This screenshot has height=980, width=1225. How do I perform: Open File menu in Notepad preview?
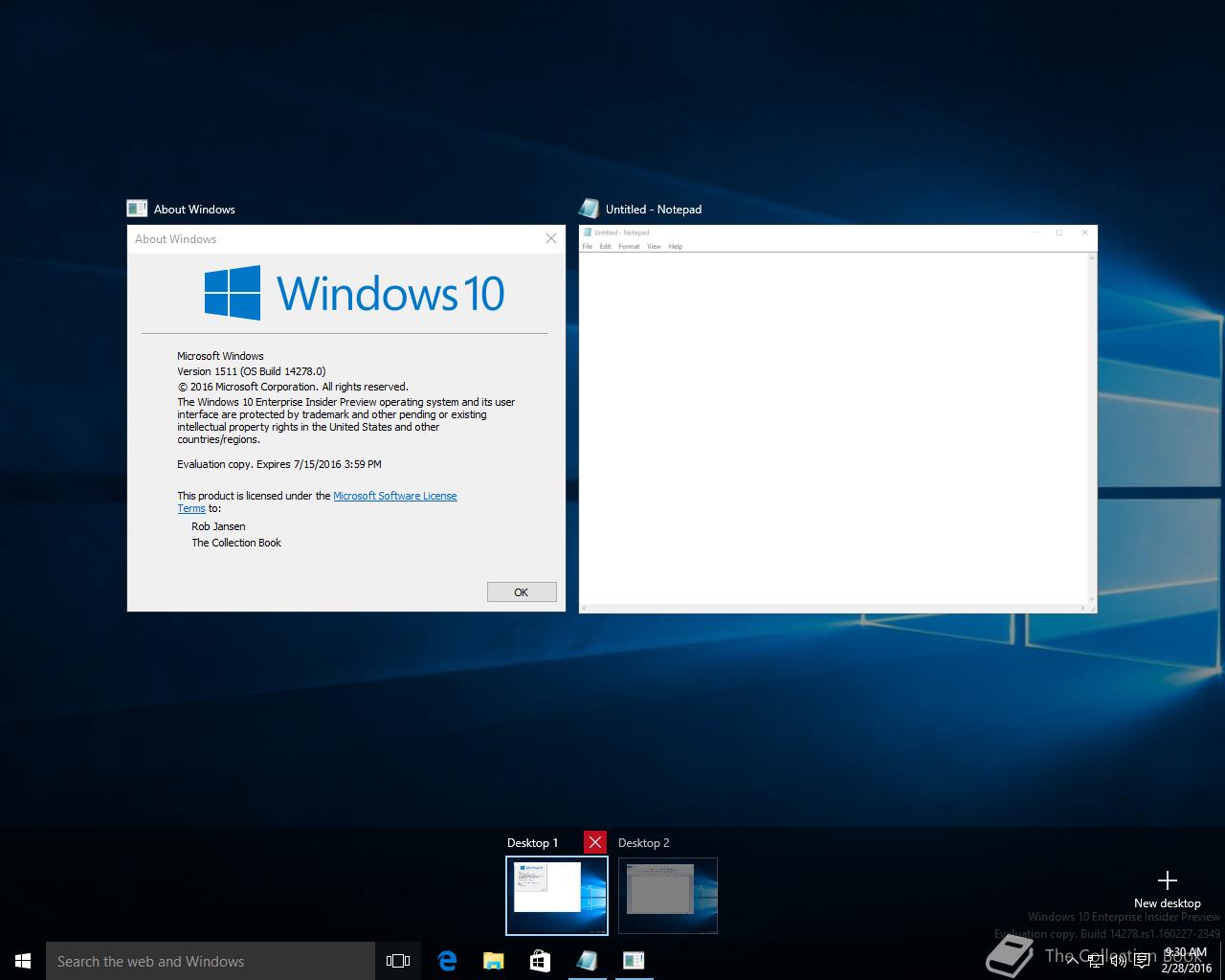588,247
